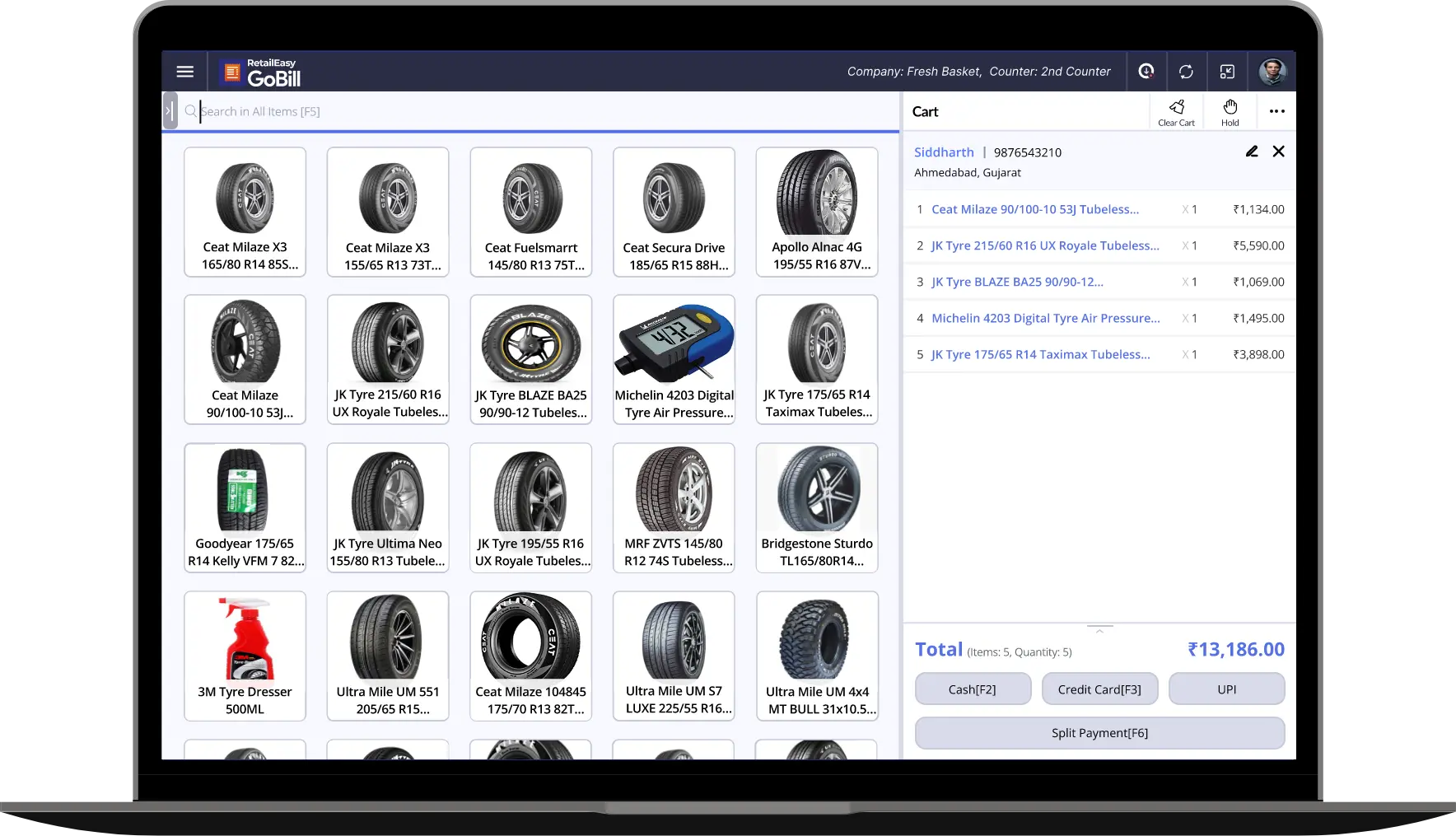
Task: Click the minimize-screen icon in the top bar
Action: point(1228,72)
